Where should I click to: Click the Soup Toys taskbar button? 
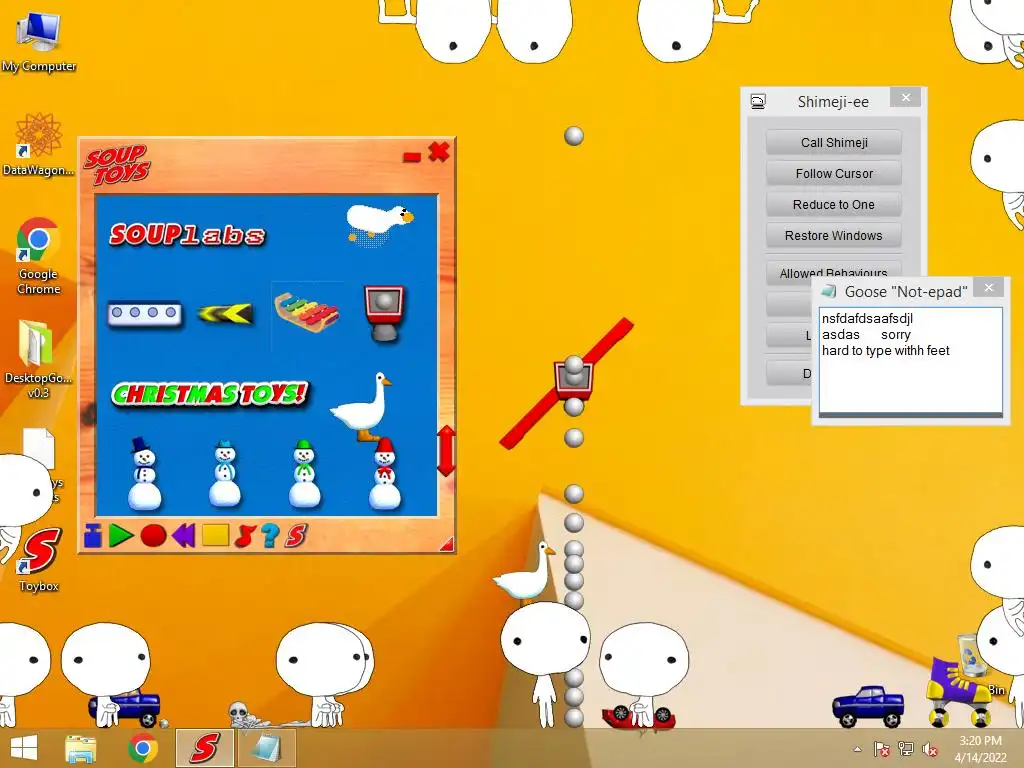204,748
